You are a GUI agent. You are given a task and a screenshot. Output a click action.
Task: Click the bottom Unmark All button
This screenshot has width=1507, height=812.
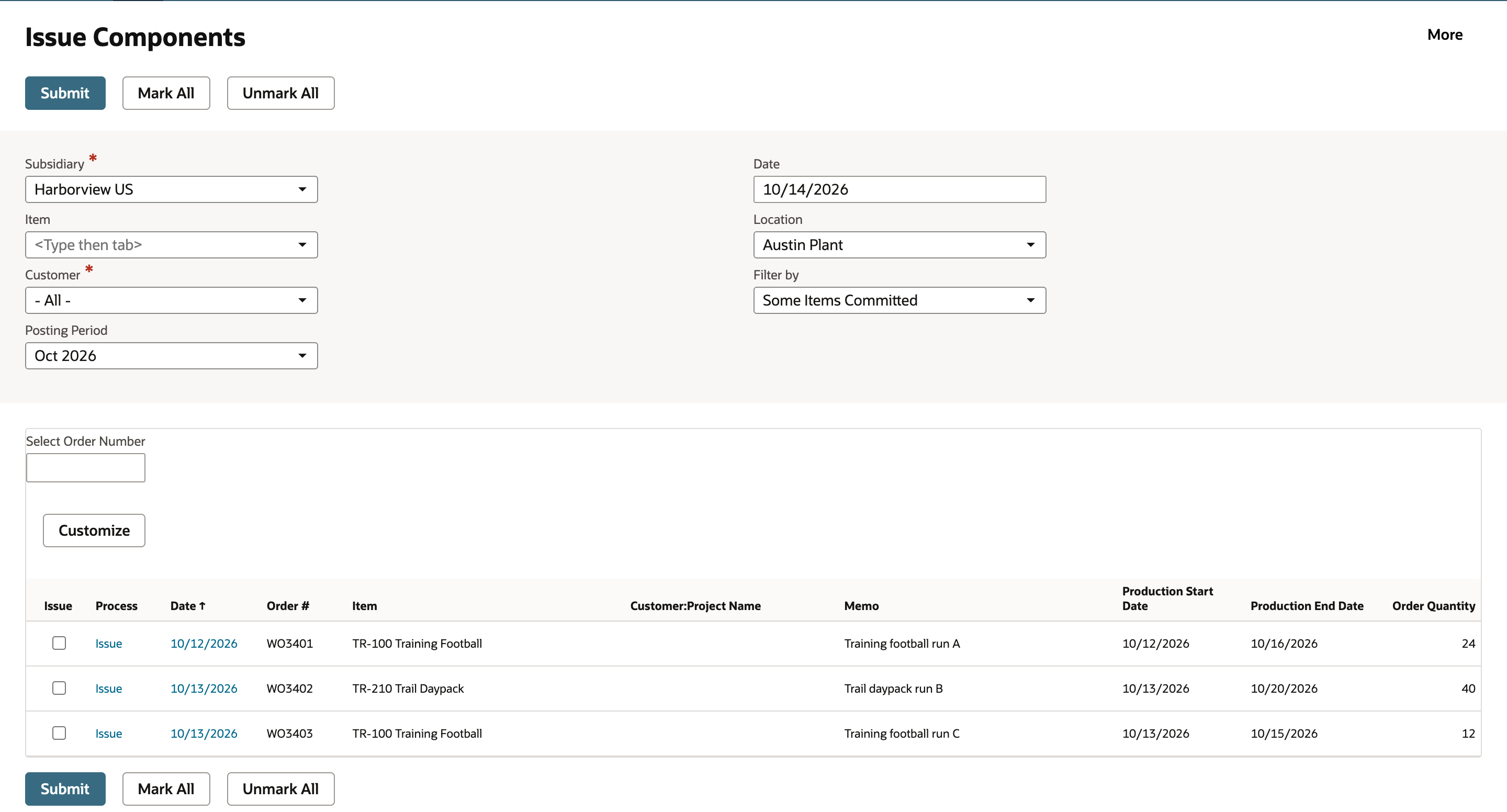[281, 788]
